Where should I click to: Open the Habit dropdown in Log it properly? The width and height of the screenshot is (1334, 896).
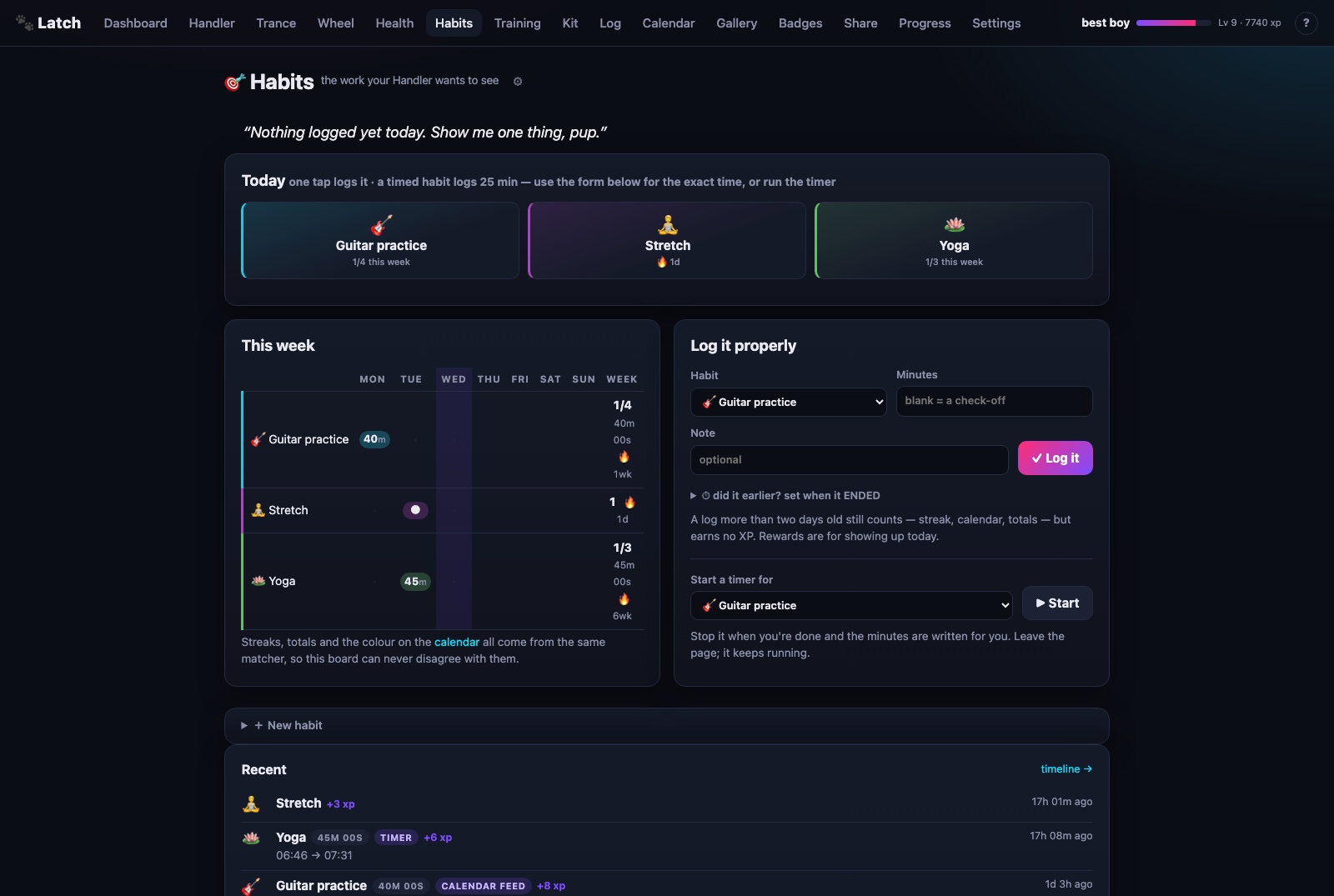(x=789, y=402)
